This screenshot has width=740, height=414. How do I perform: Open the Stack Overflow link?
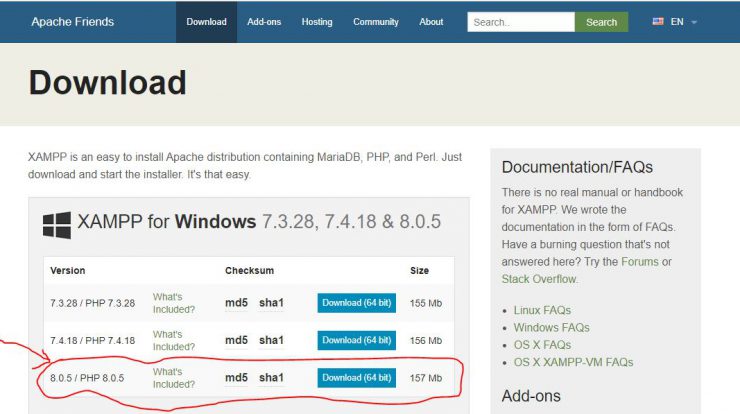click(538, 279)
